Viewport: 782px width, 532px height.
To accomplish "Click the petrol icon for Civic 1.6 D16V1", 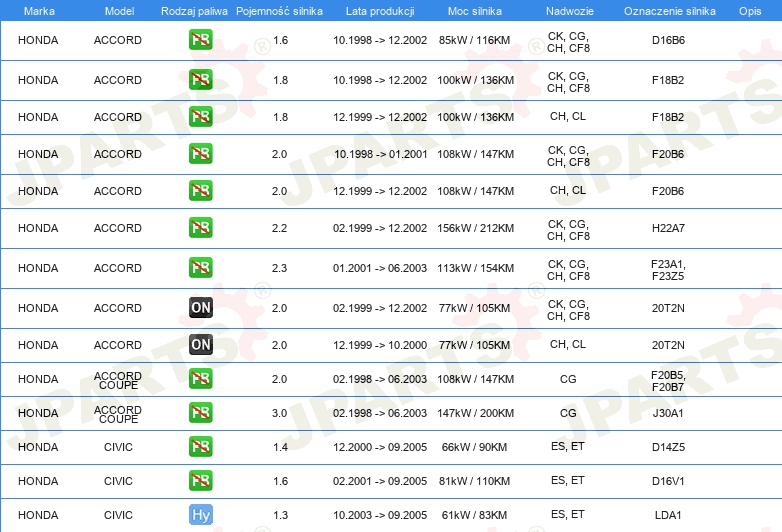I will [200, 481].
